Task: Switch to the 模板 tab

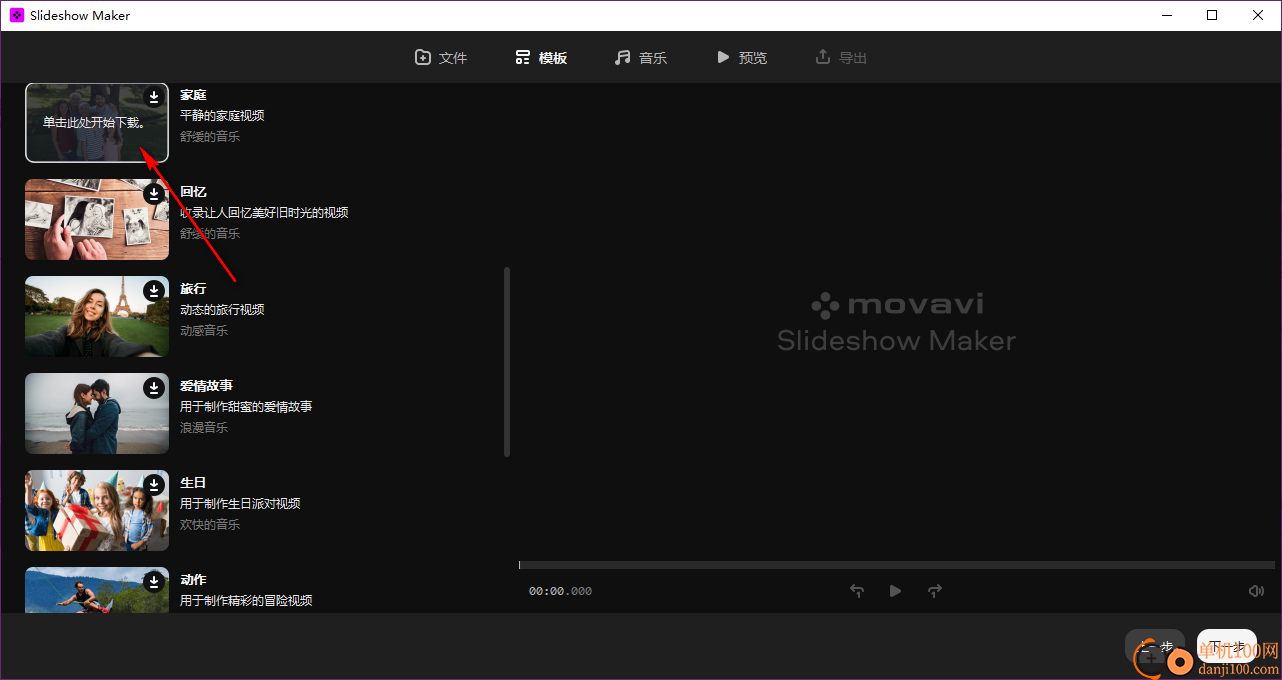Action: pos(541,58)
